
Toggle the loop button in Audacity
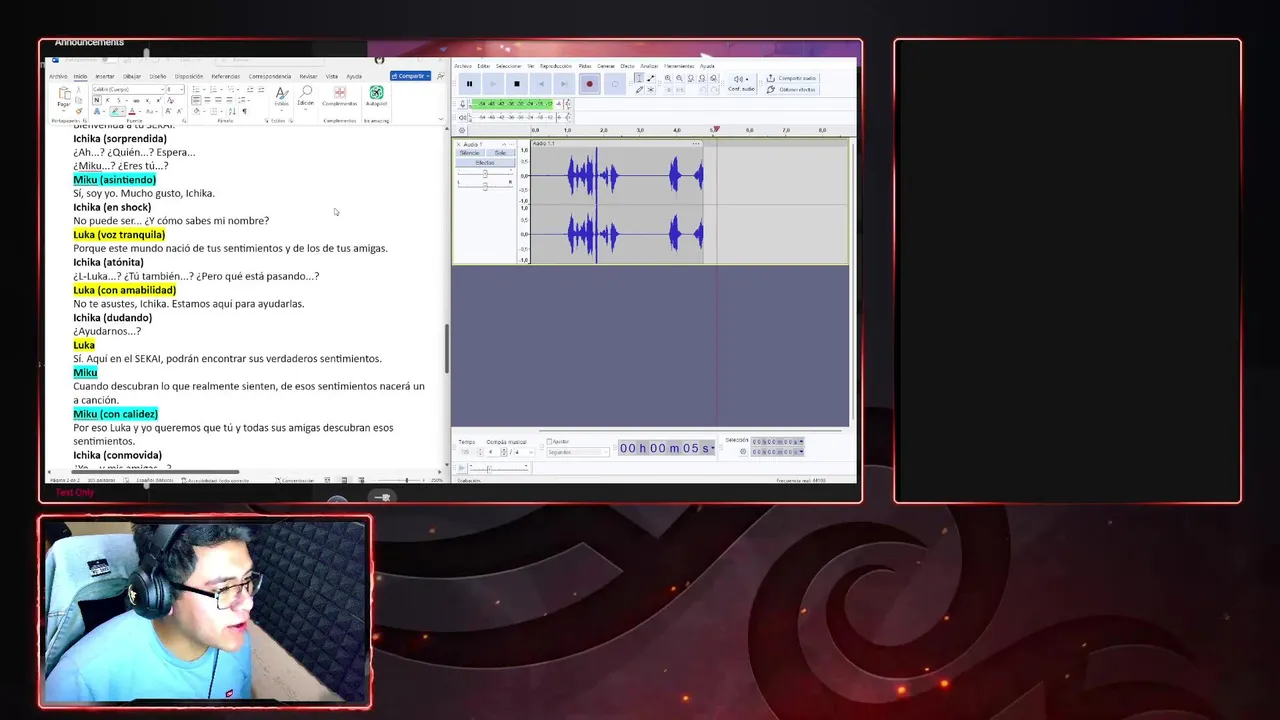click(x=615, y=84)
